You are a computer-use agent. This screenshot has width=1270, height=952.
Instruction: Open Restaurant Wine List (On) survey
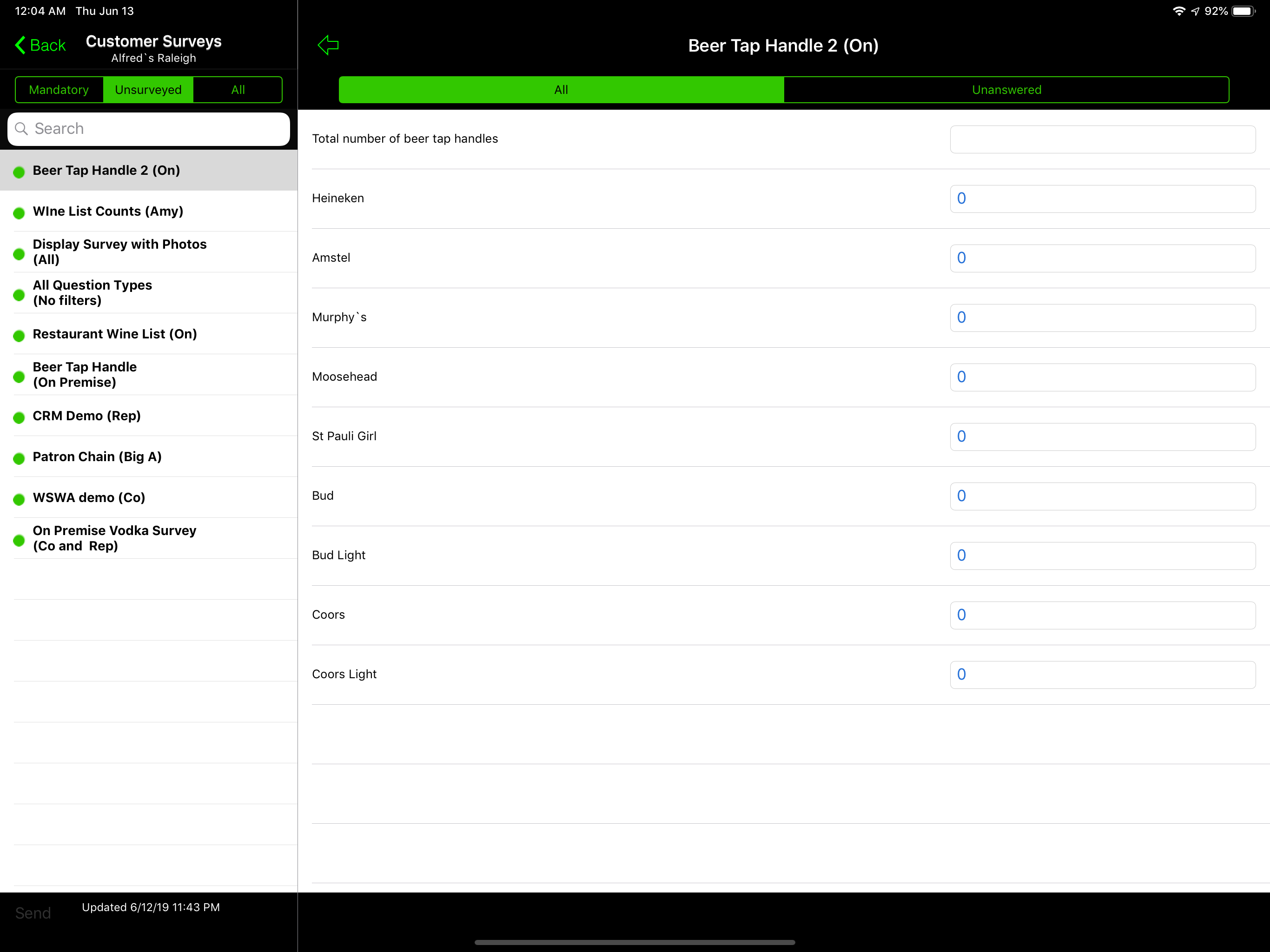(149, 334)
